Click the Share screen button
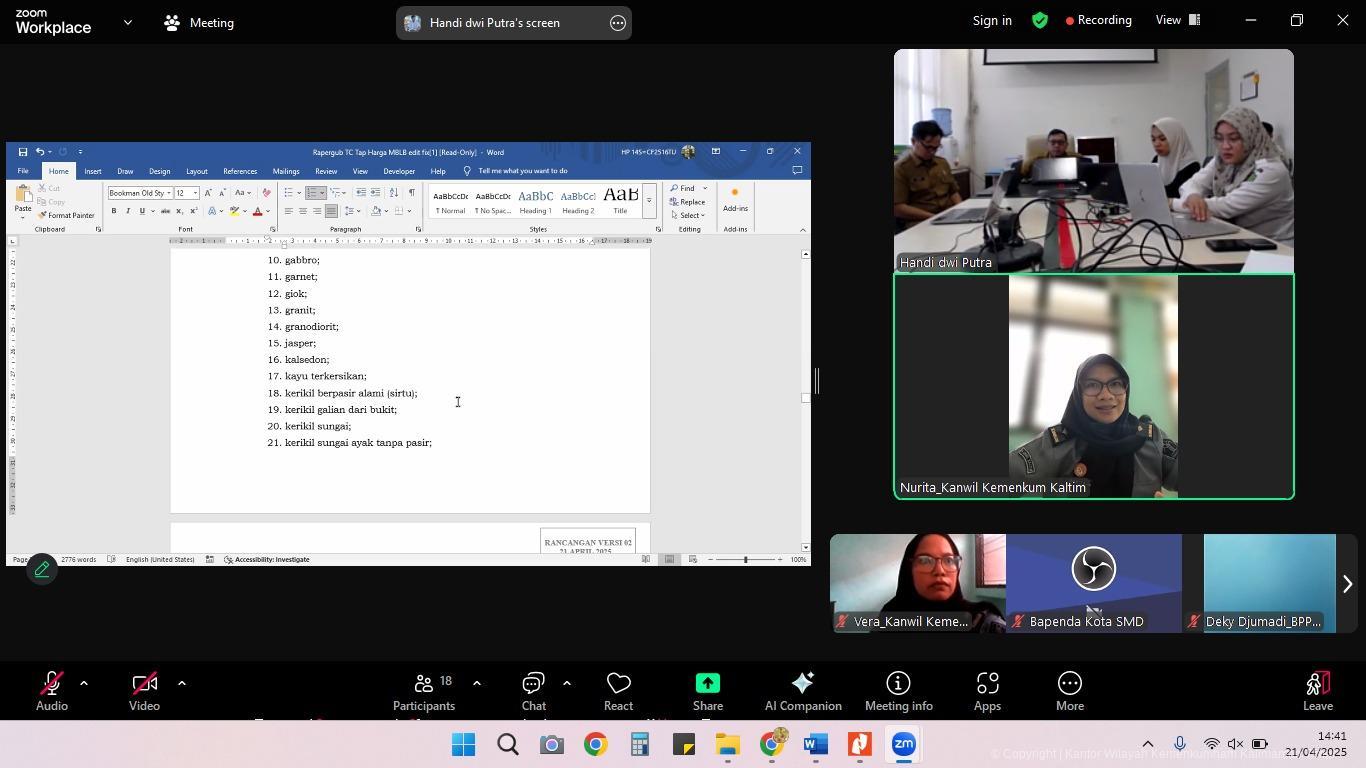 coord(708,691)
